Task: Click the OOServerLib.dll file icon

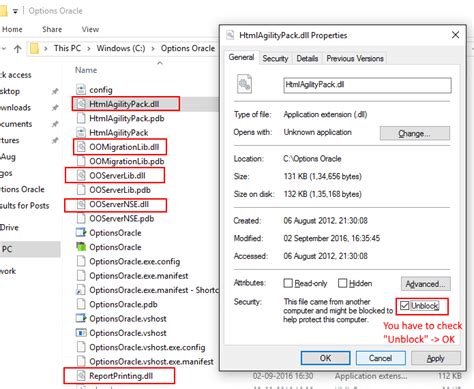Action: (81, 176)
